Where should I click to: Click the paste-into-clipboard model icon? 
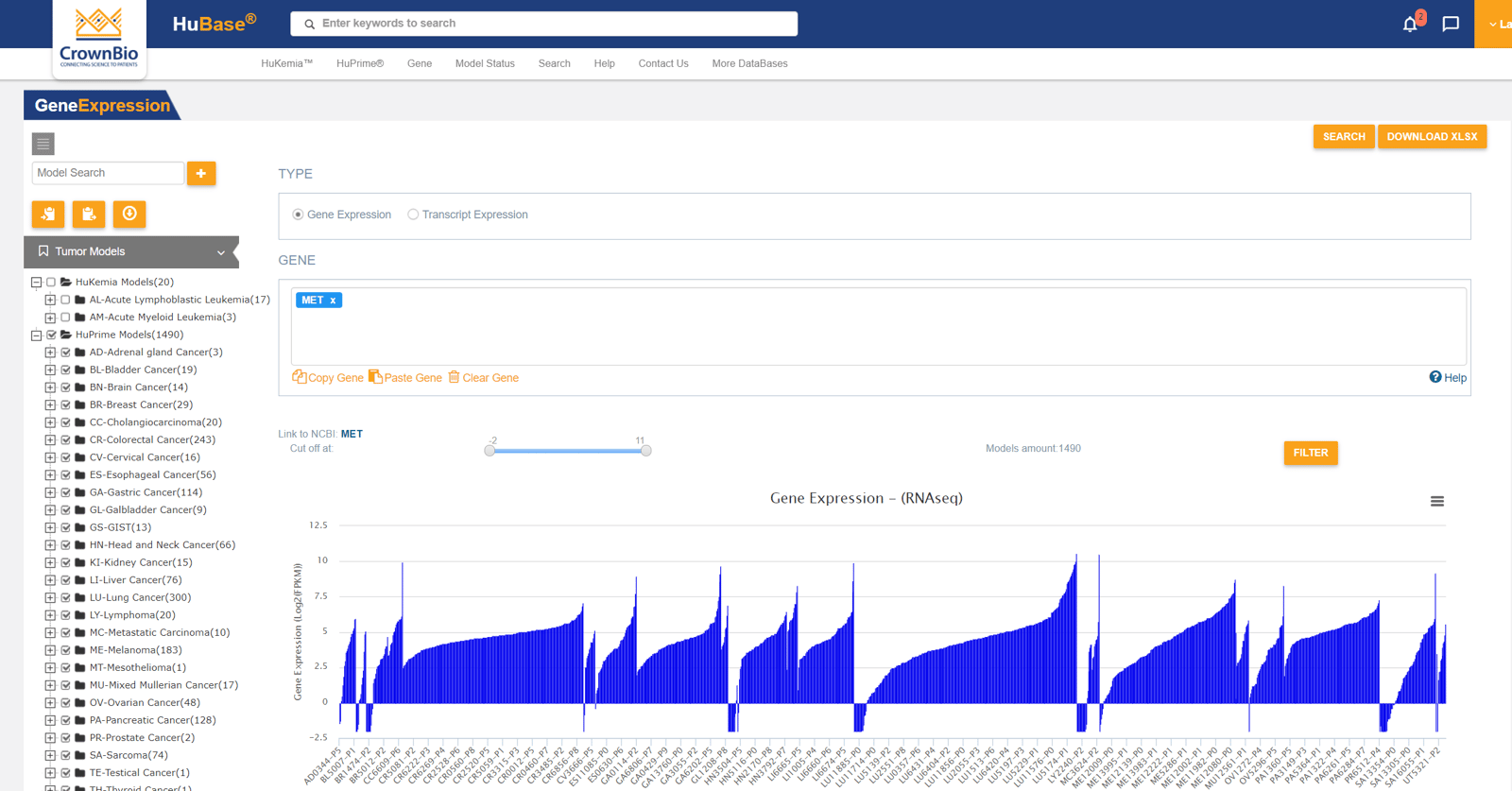[x=89, y=215]
